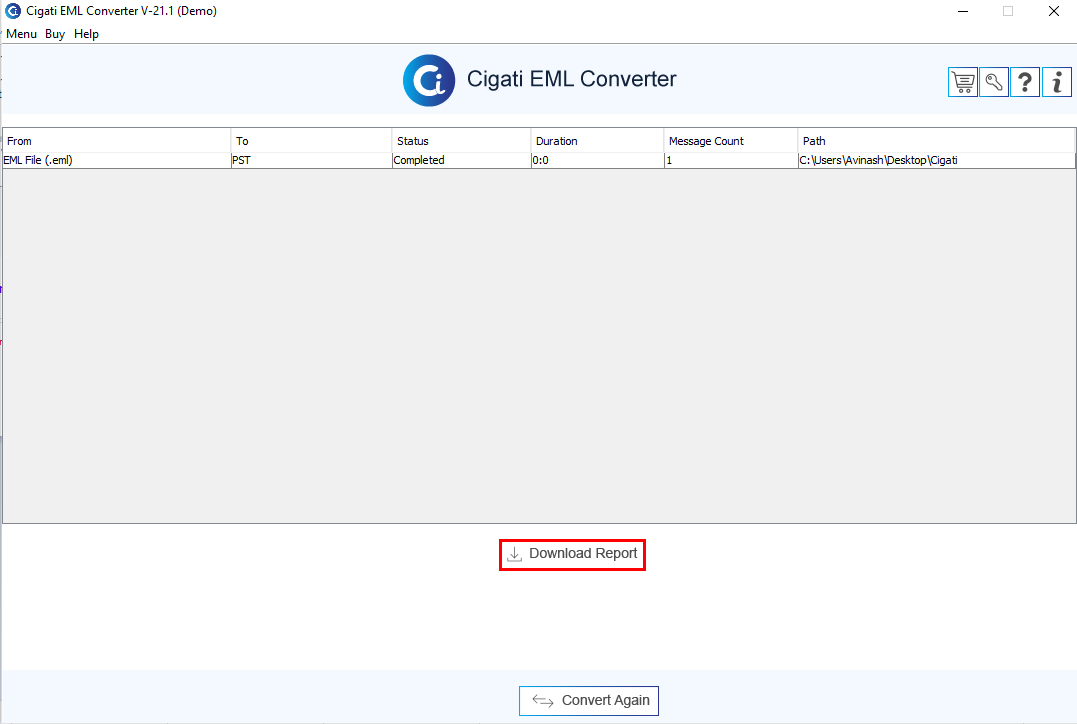Select the Status column header
The image size is (1077, 724).
click(461, 141)
